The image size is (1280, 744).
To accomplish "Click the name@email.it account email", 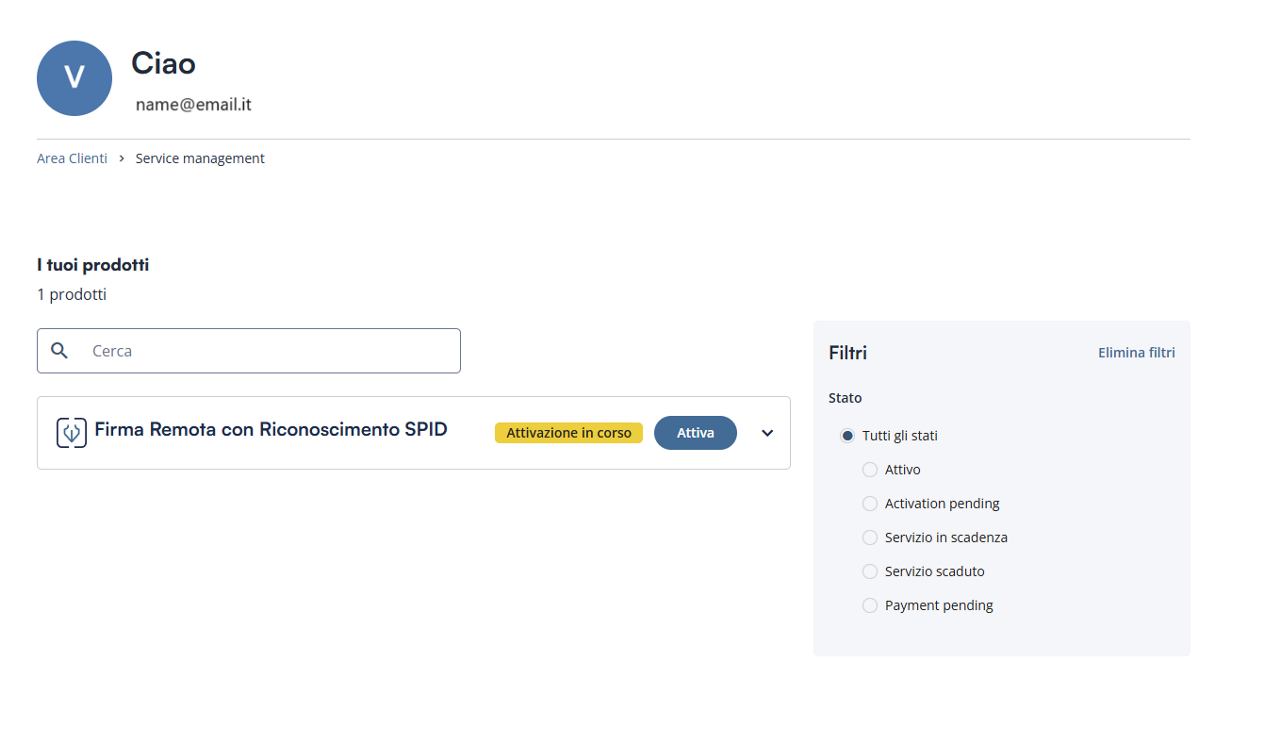I will 193,105.
